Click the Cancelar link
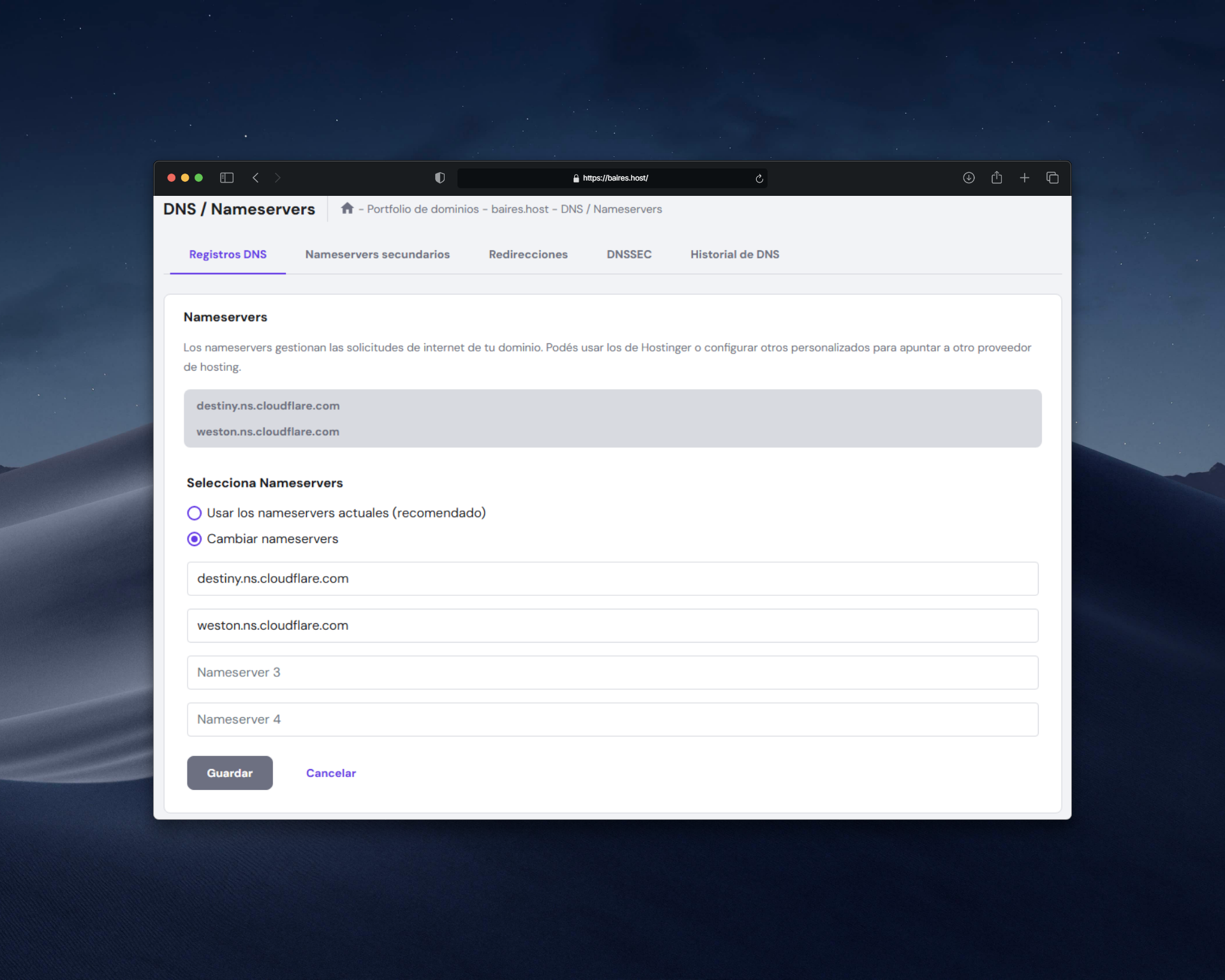The height and width of the screenshot is (980, 1225). (330, 773)
